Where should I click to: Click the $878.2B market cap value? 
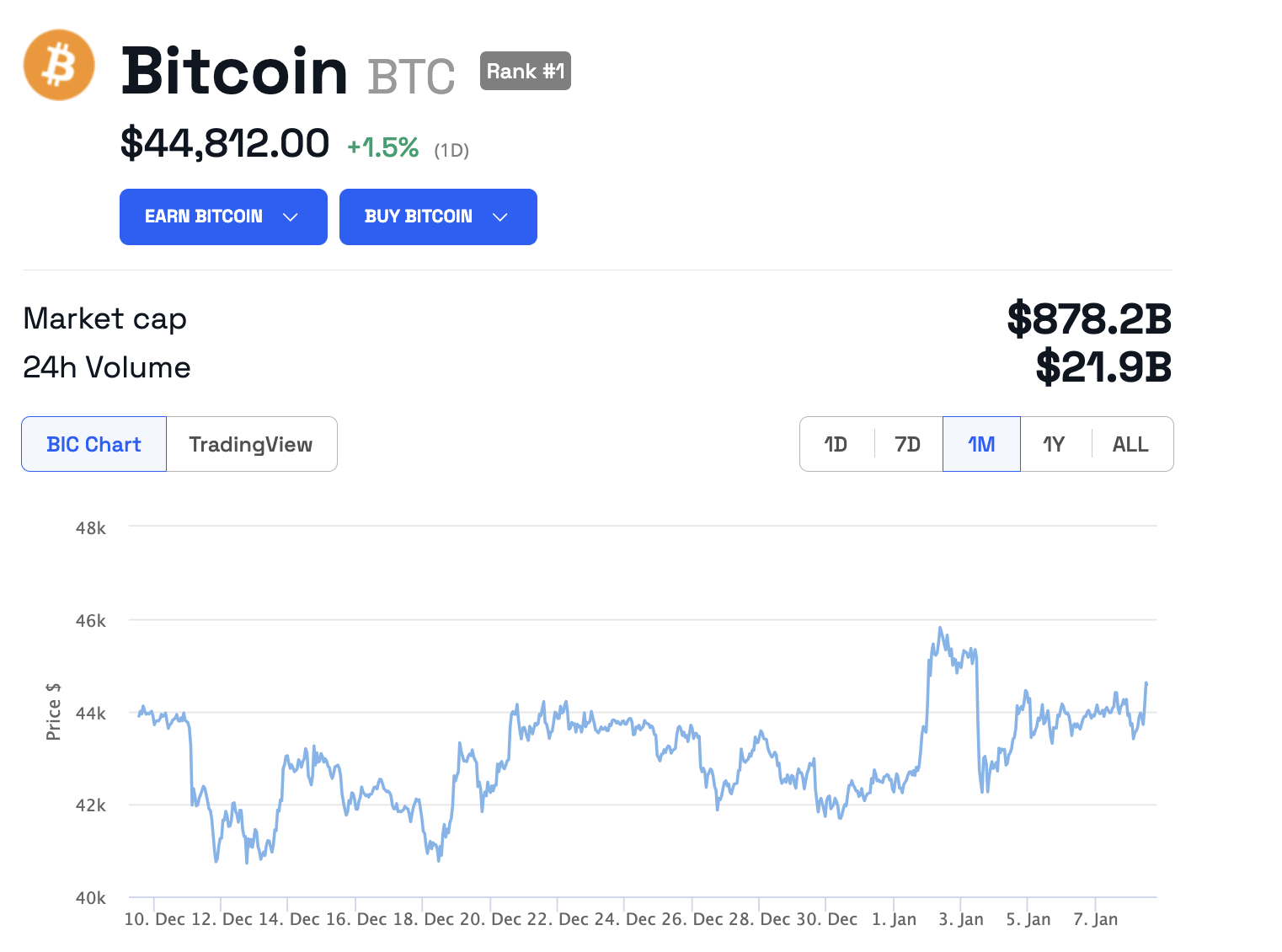point(1089,318)
